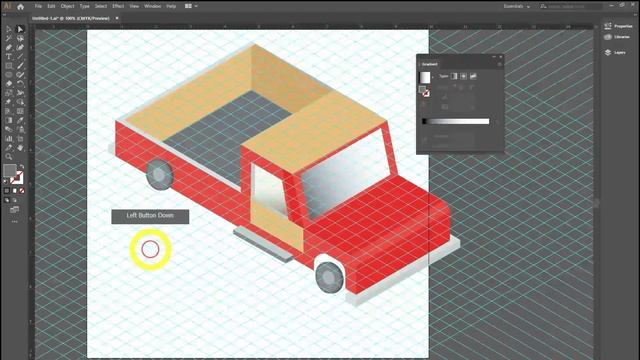Screen dimensions: 640x360
Task: Expand the Layers panel
Action: click(615, 53)
